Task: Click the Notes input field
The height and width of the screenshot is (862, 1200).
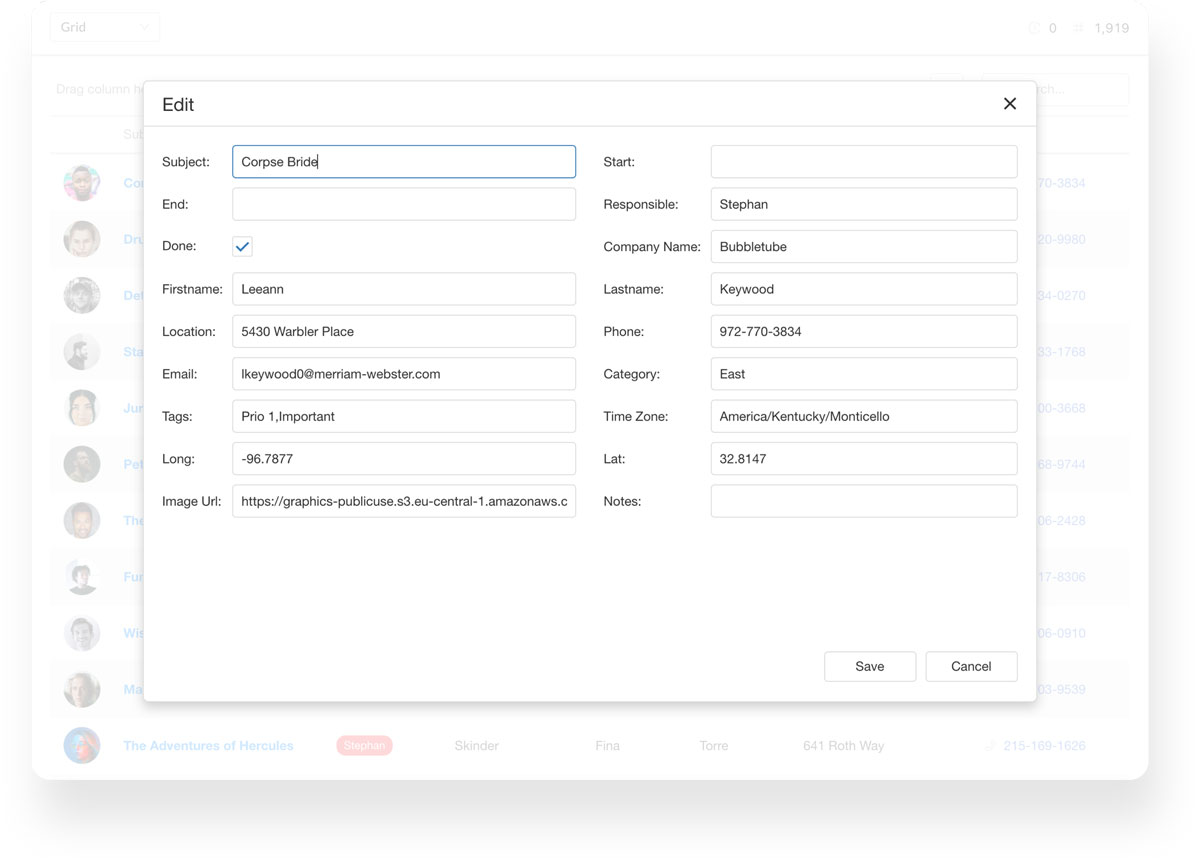Action: pos(863,500)
